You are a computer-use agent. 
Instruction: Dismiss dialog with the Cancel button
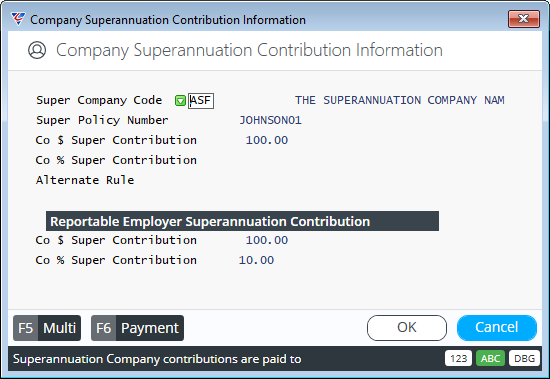coord(497,328)
